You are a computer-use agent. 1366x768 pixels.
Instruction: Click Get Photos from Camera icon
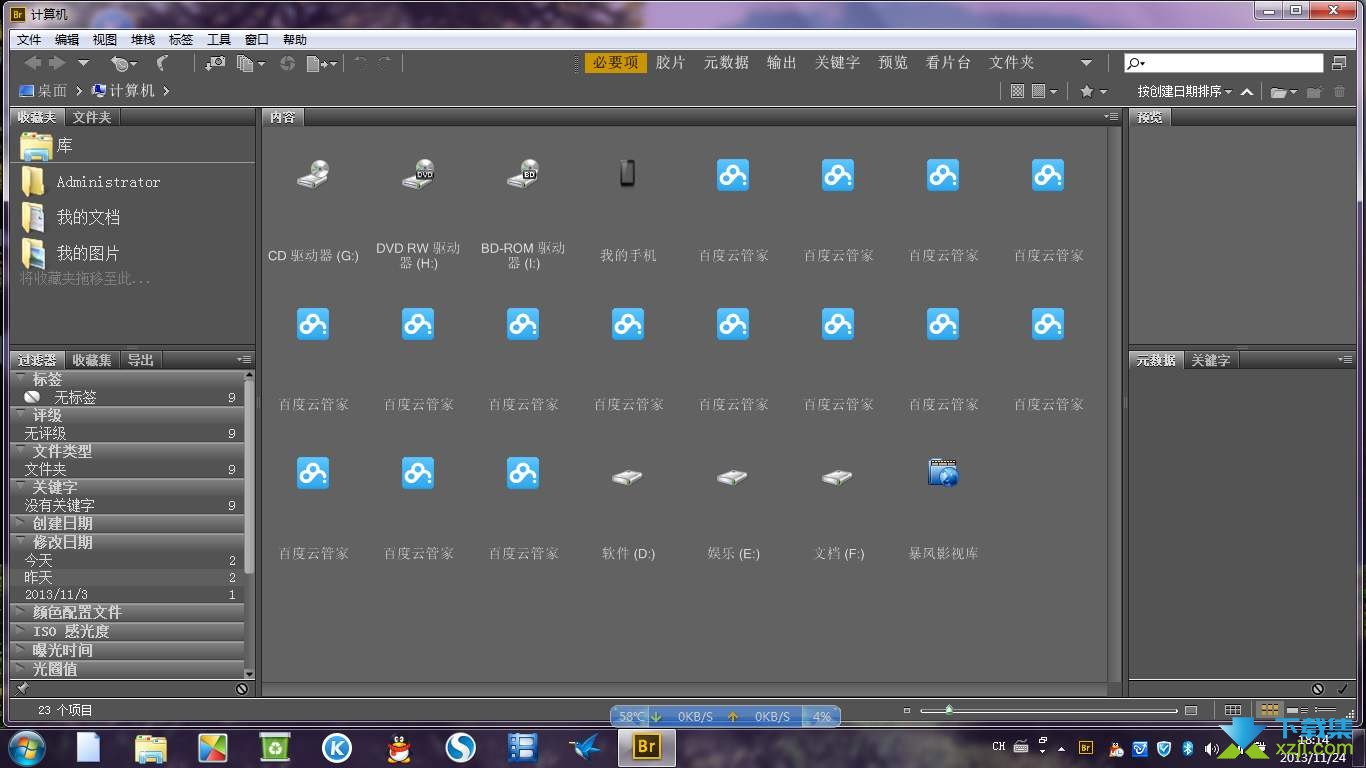(x=215, y=63)
